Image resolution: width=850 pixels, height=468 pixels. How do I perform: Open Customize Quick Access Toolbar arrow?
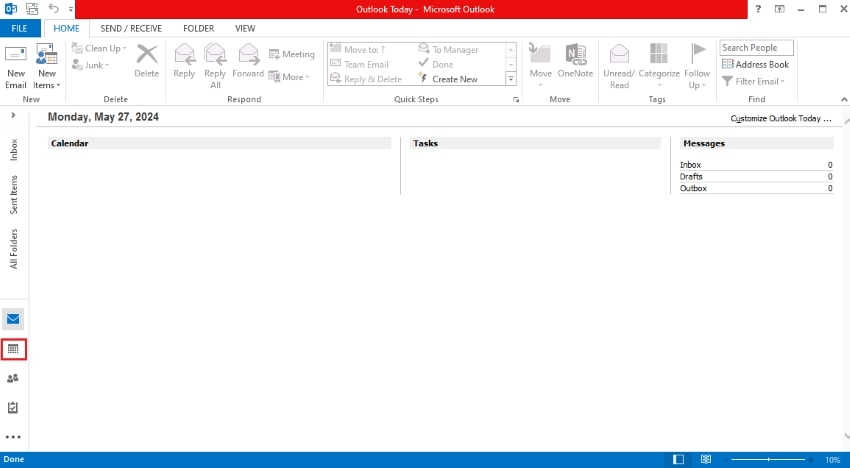click(x=71, y=9)
